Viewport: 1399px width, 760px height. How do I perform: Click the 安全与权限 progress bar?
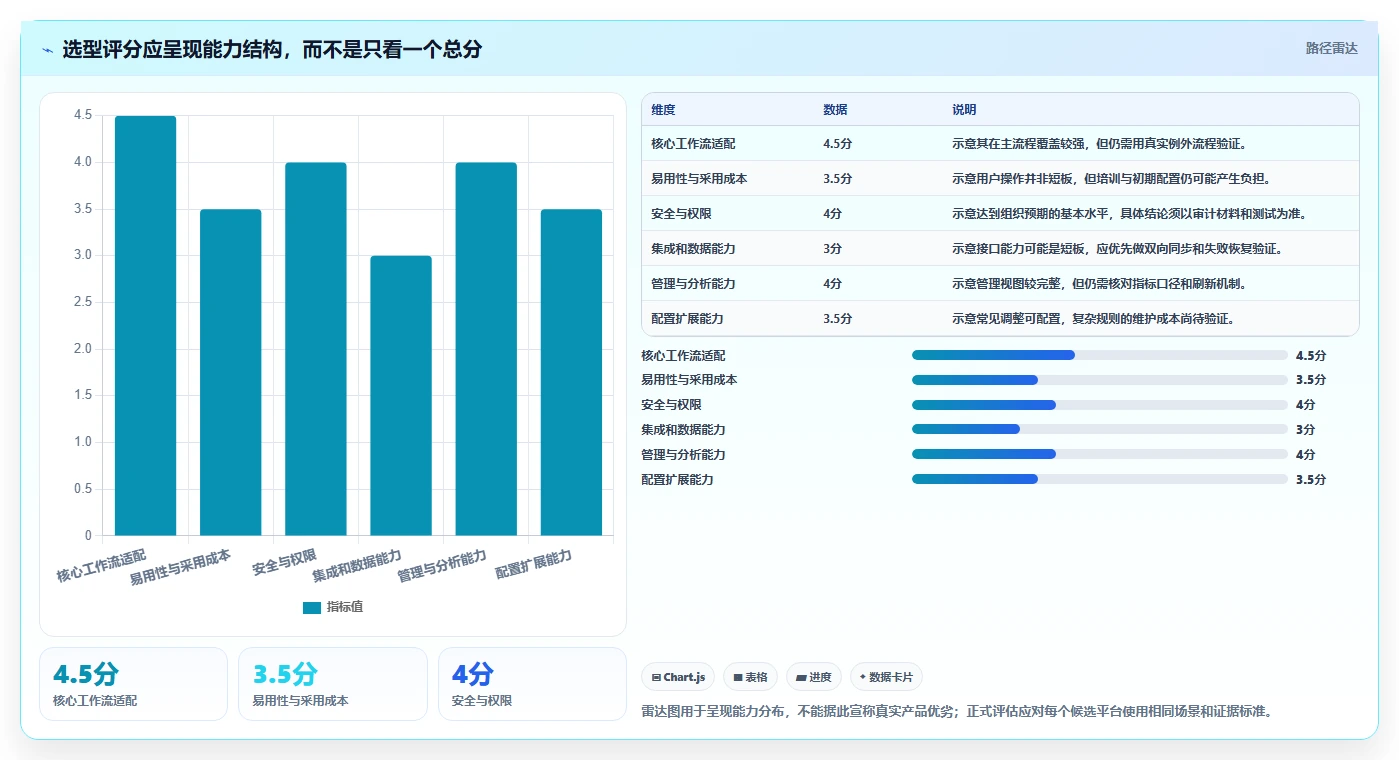point(1100,405)
